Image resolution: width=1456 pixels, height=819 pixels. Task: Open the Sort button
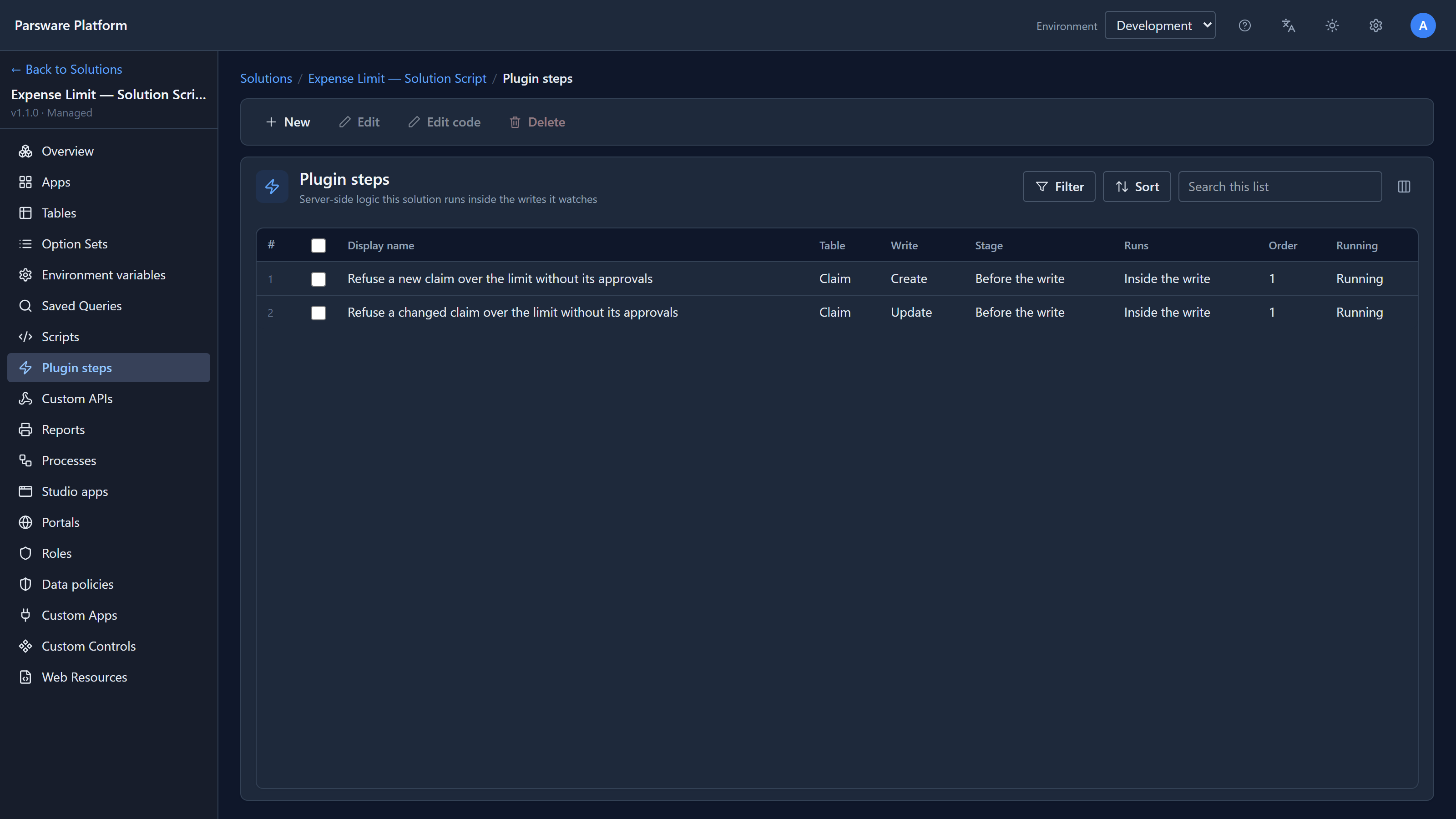click(x=1137, y=187)
